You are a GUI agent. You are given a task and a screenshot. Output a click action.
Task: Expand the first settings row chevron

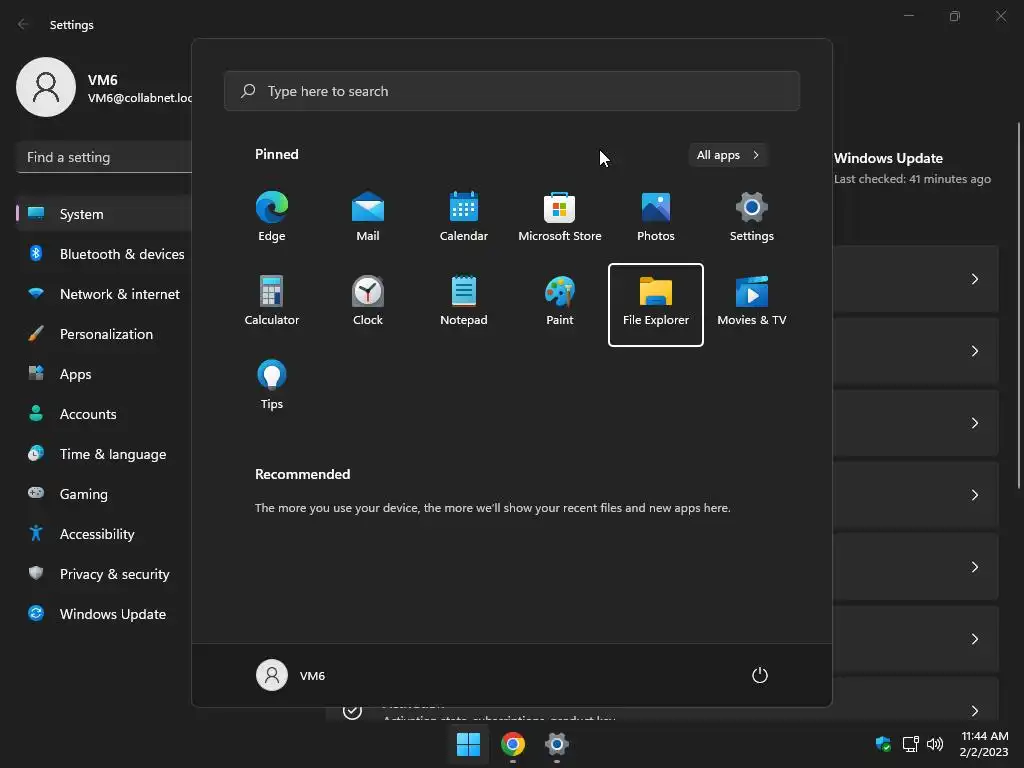(974, 279)
